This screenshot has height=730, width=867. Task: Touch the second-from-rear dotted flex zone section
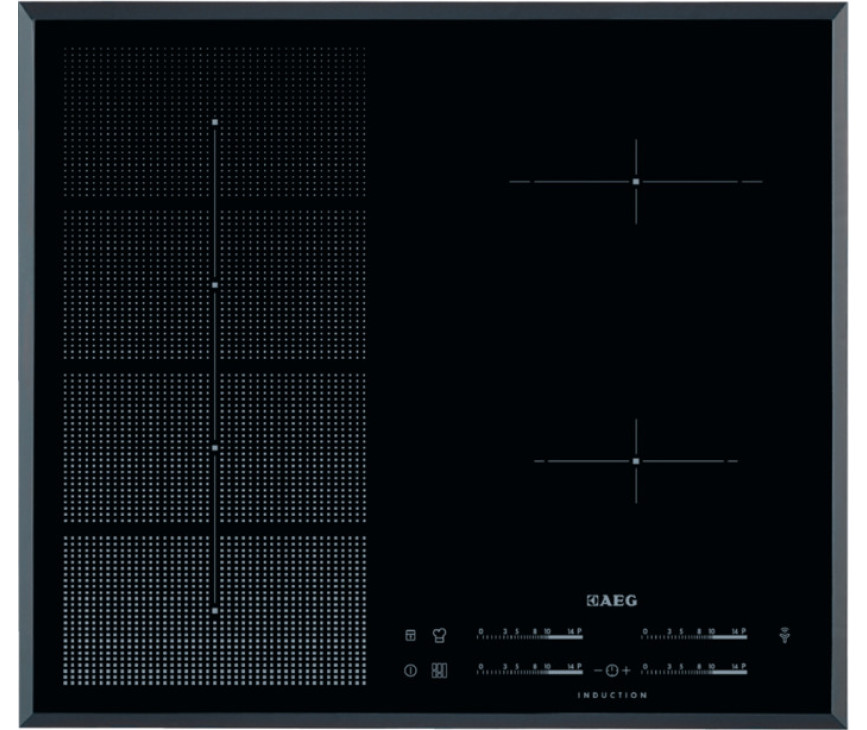point(215,285)
